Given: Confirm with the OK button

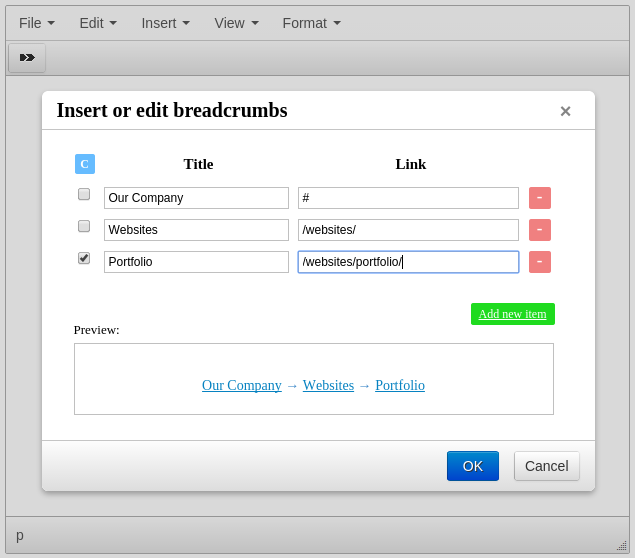Looking at the screenshot, I should tap(472, 466).
